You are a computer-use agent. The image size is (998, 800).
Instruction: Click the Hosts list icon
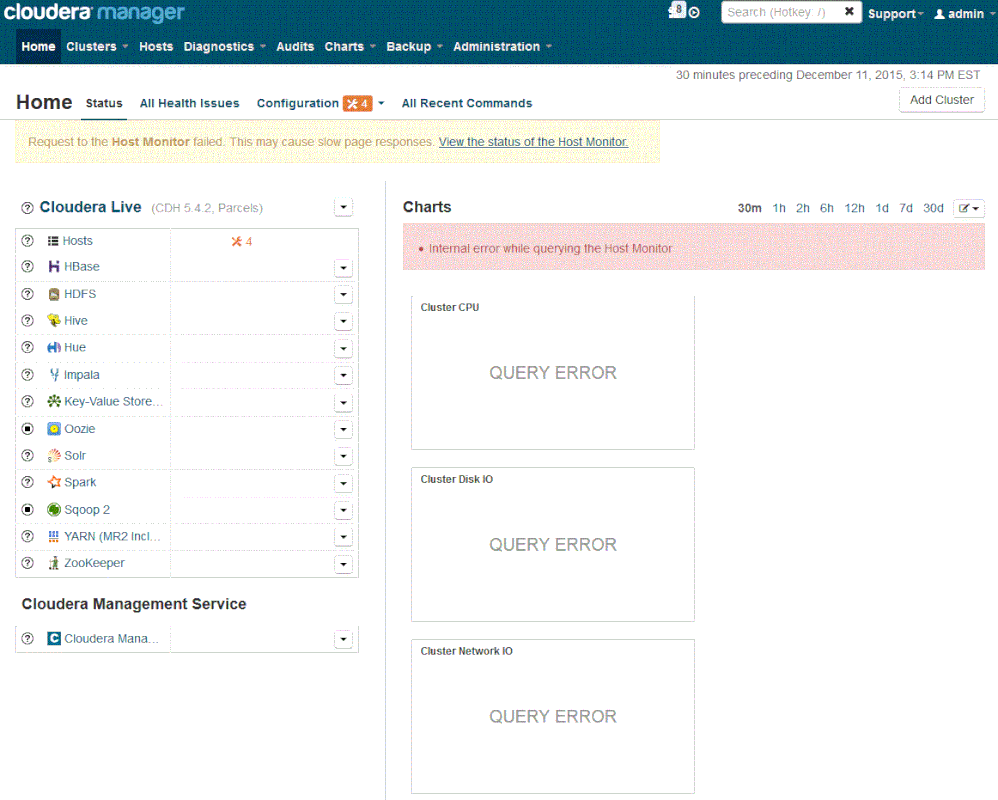[53, 241]
